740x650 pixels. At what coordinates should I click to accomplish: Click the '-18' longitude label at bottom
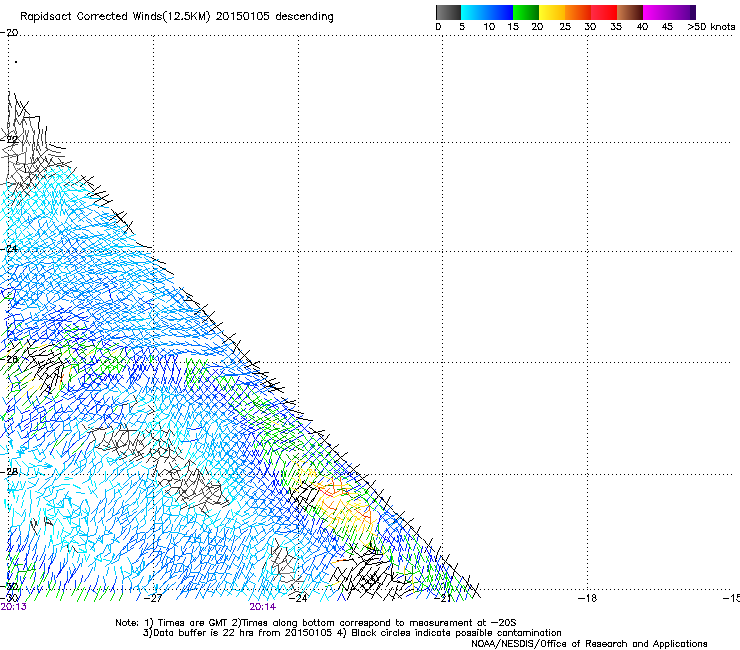pos(587,598)
